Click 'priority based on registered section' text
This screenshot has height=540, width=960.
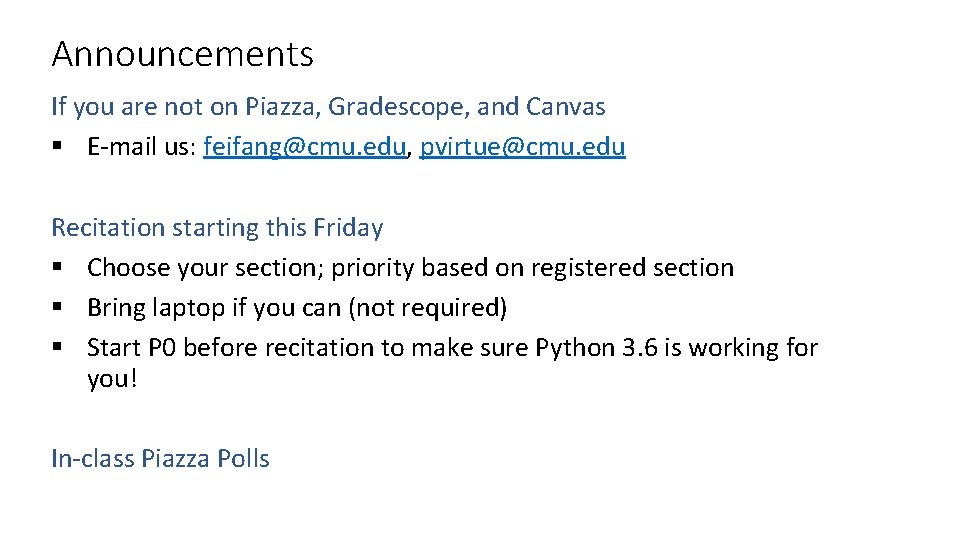(533, 268)
